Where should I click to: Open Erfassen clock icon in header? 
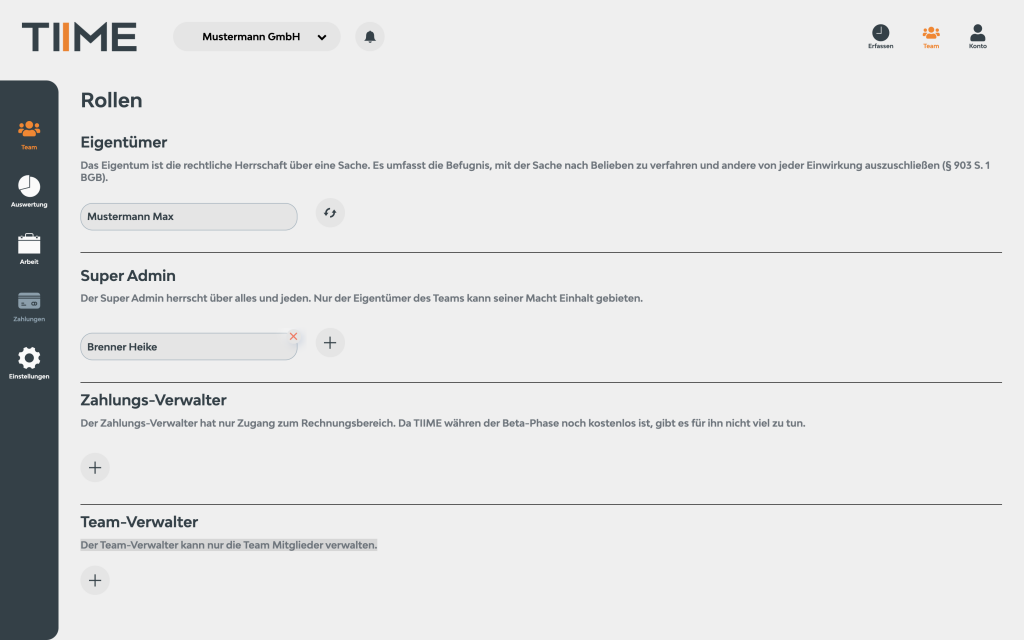pyautogui.click(x=880, y=37)
